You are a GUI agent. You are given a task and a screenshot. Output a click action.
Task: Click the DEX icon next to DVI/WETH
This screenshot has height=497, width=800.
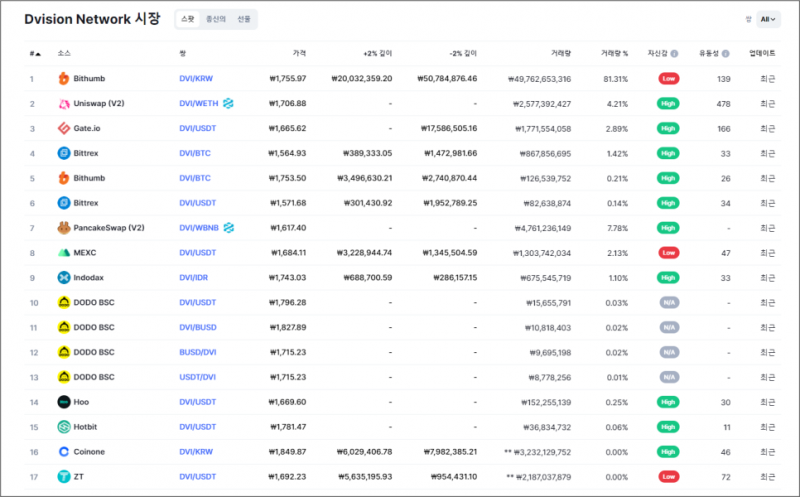coord(228,104)
